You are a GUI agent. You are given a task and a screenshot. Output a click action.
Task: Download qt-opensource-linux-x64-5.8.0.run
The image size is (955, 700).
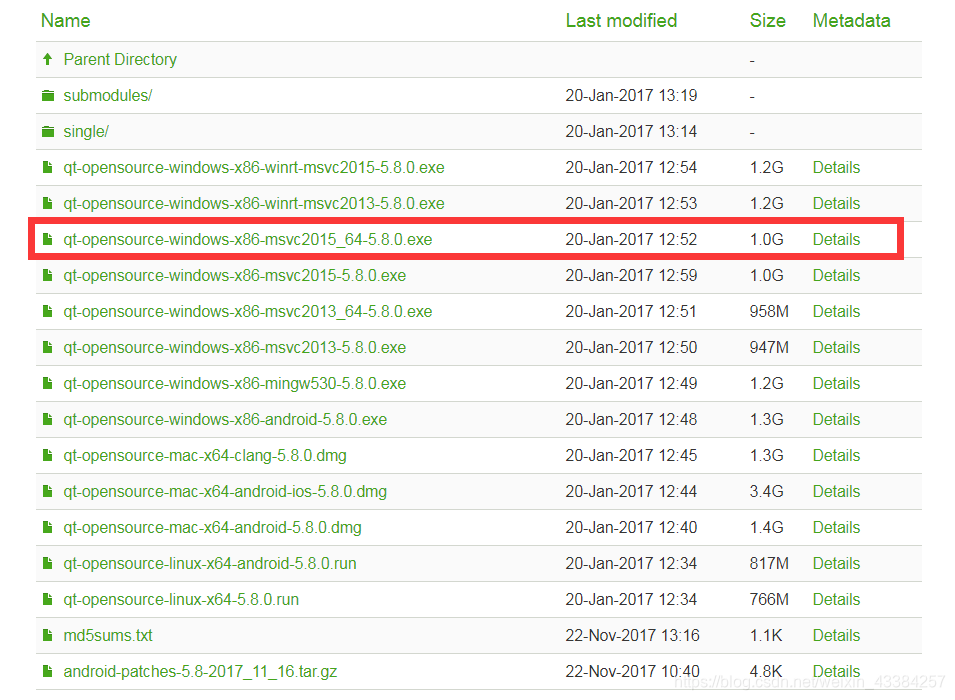(x=181, y=599)
